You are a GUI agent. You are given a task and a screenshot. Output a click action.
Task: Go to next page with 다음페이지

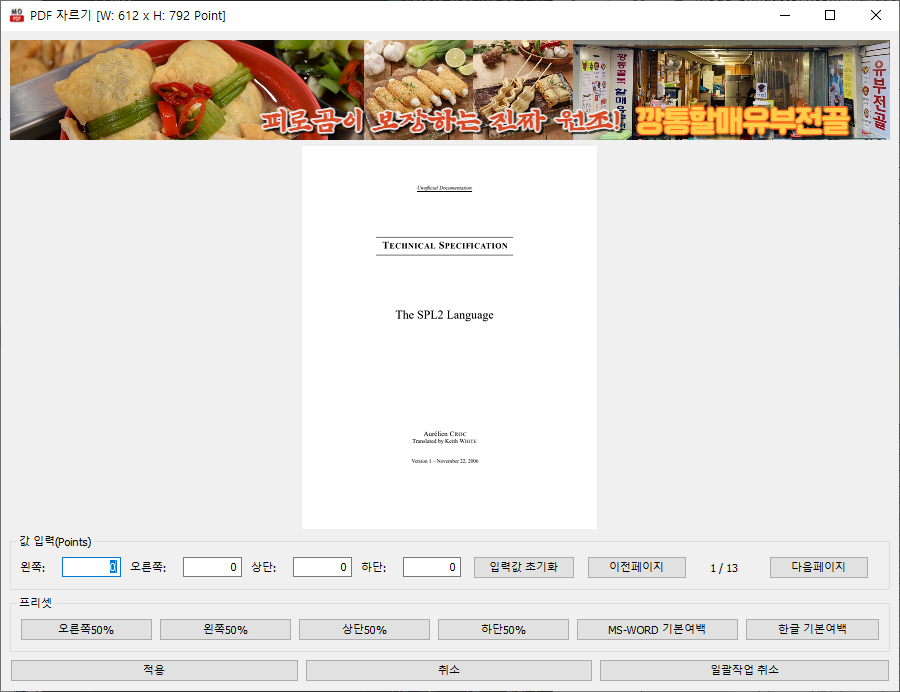click(818, 567)
